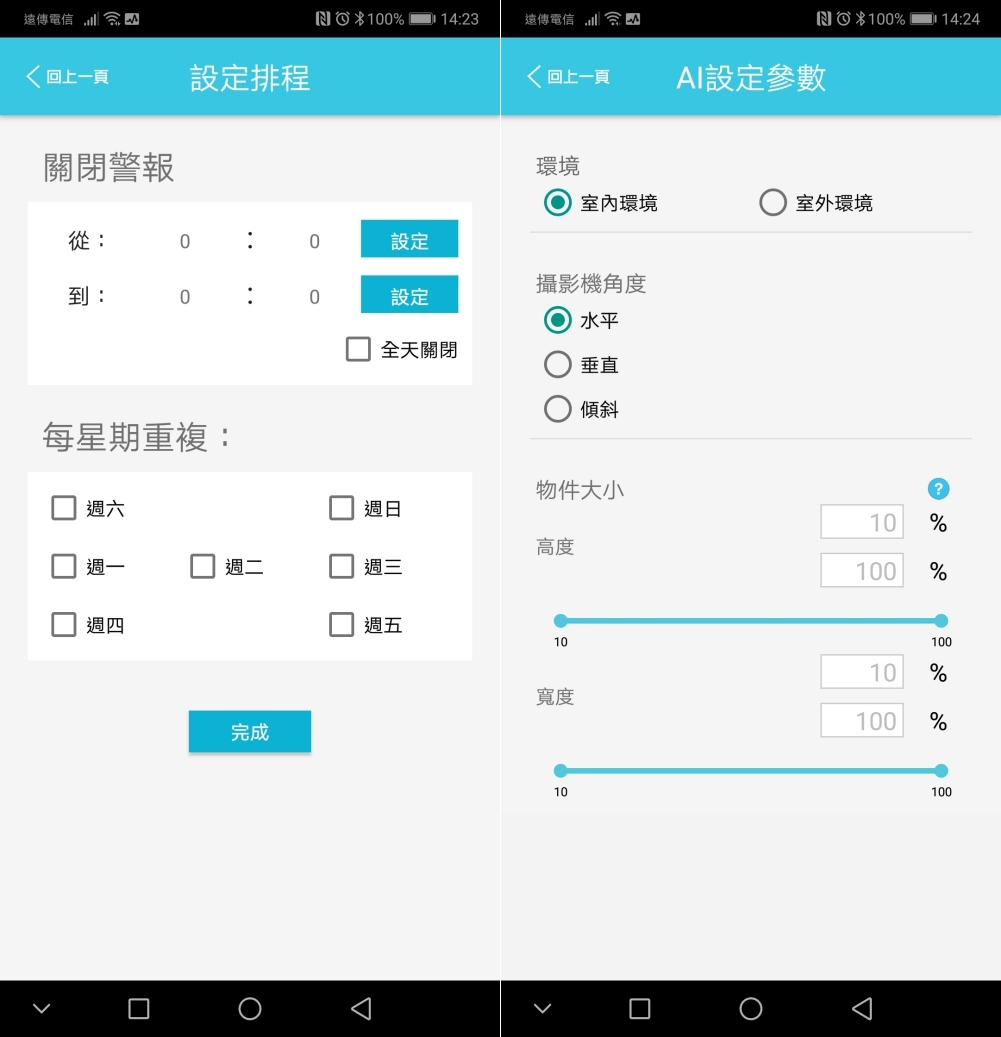
Task: Tap Android home circle on right screen
Action: tap(751, 1009)
